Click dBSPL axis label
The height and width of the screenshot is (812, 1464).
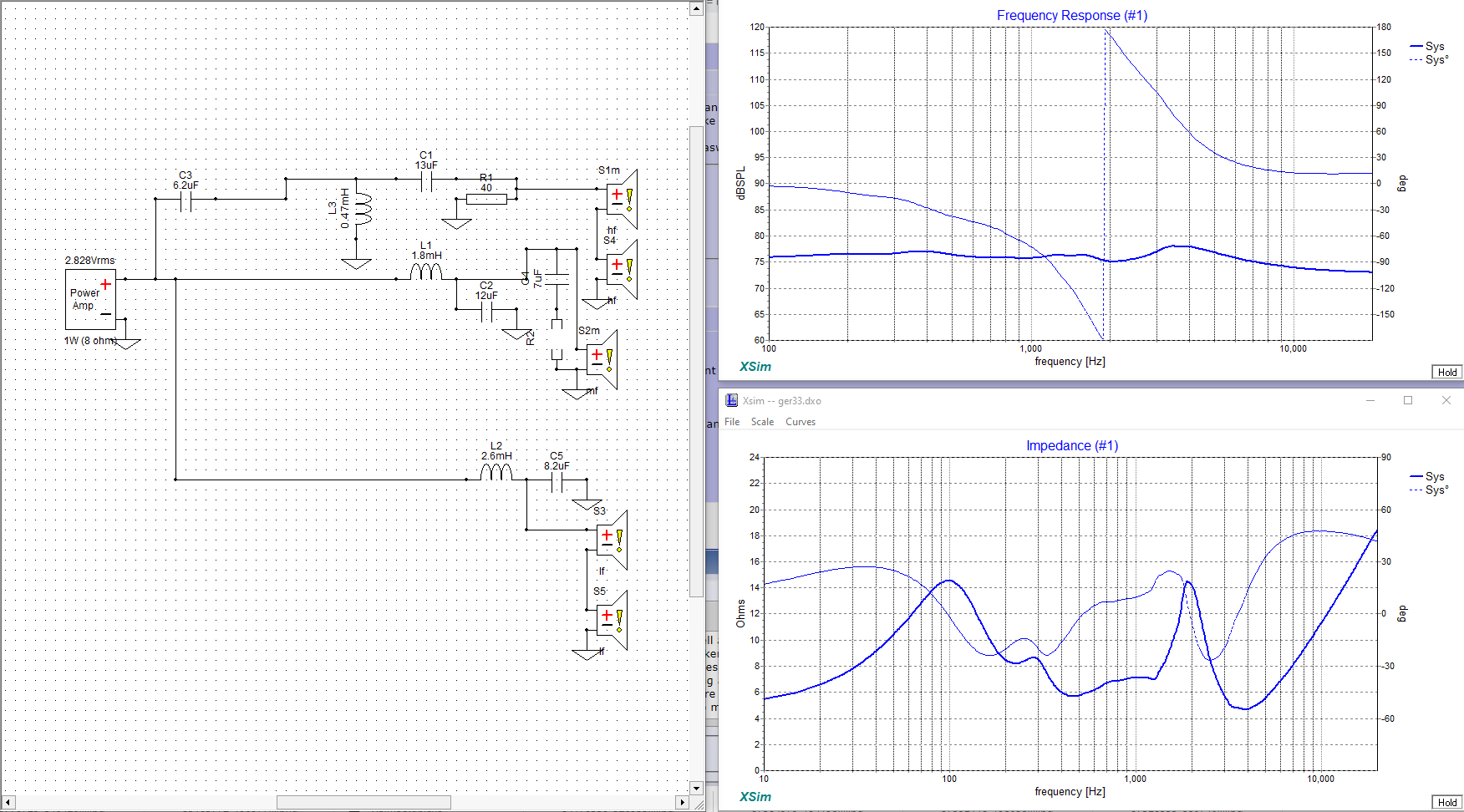pyautogui.click(x=740, y=183)
